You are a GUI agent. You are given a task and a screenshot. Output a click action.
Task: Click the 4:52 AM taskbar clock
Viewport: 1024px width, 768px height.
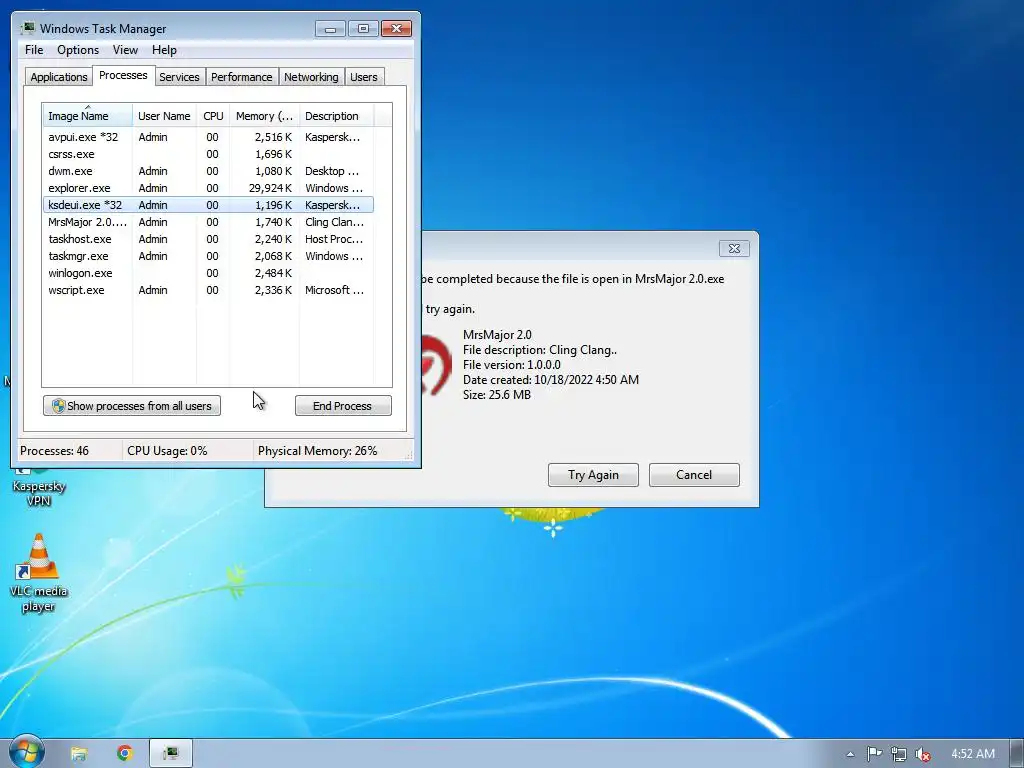(973, 754)
